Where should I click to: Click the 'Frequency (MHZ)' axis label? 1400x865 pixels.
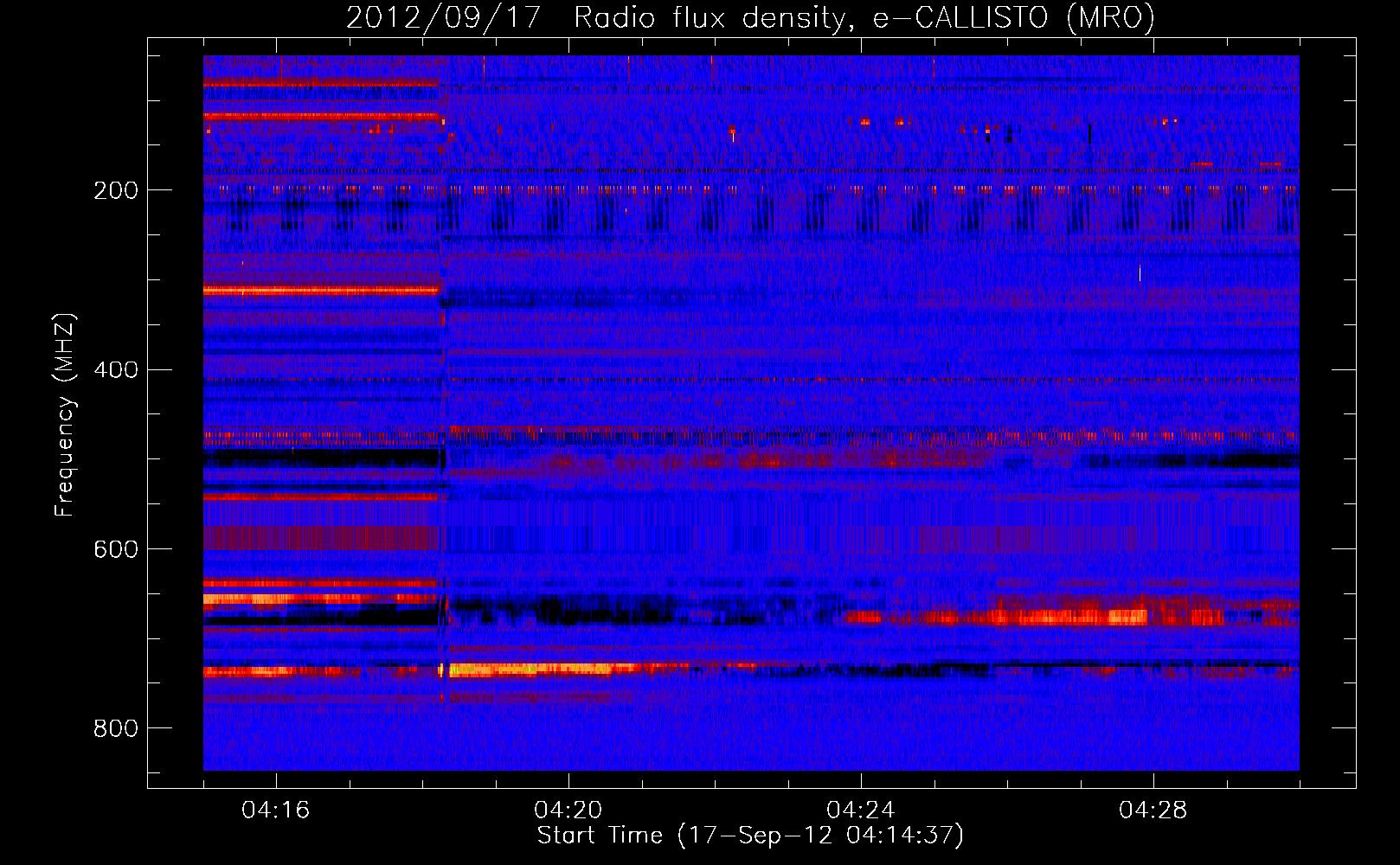coord(65,415)
